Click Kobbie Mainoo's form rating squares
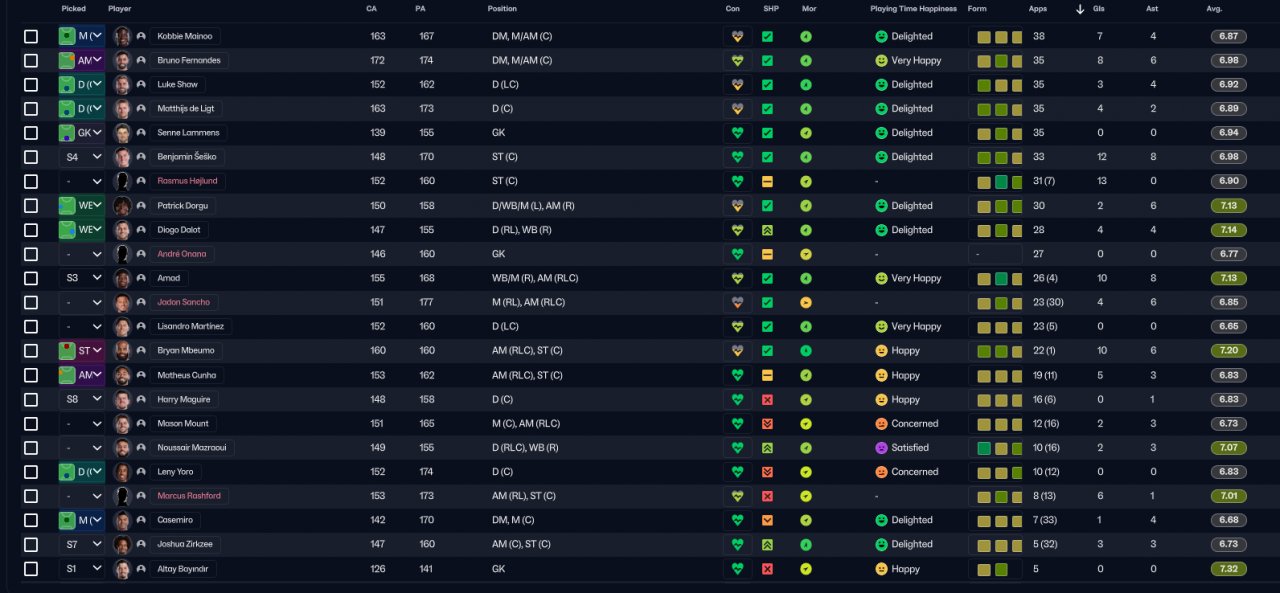 (995, 36)
